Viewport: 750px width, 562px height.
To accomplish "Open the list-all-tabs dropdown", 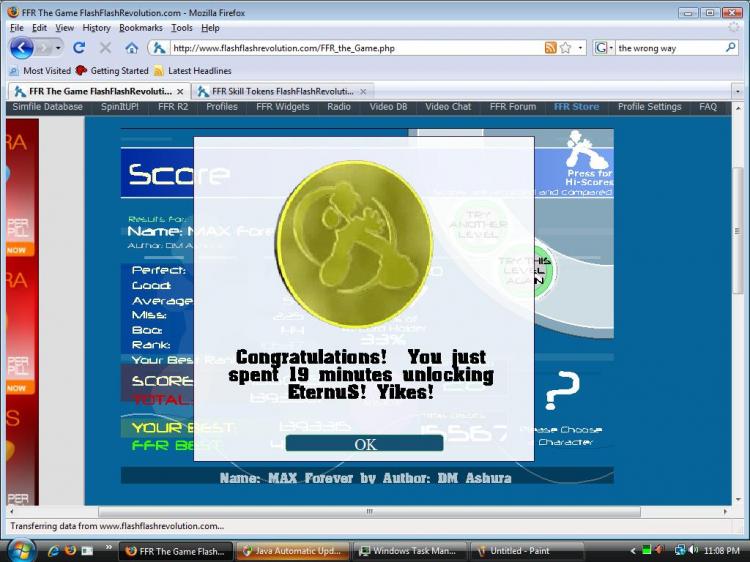I will point(737,91).
